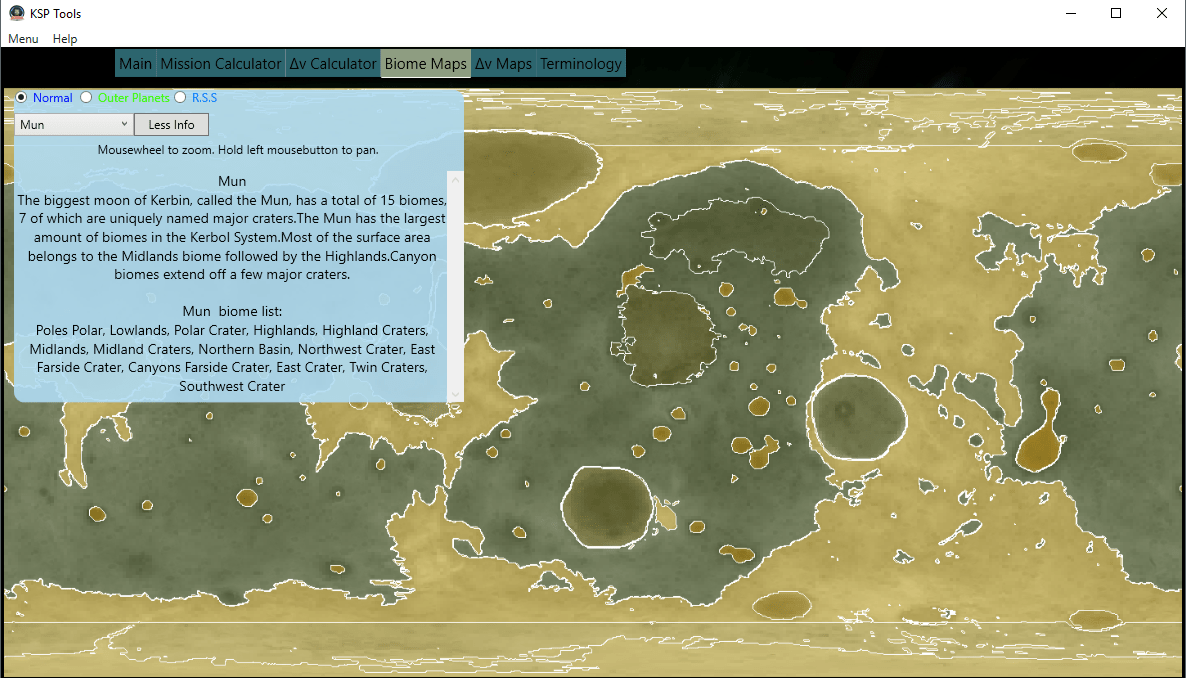Click the scroll down arrow on the info panel
1186x678 pixels.
[x=455, y=392]
